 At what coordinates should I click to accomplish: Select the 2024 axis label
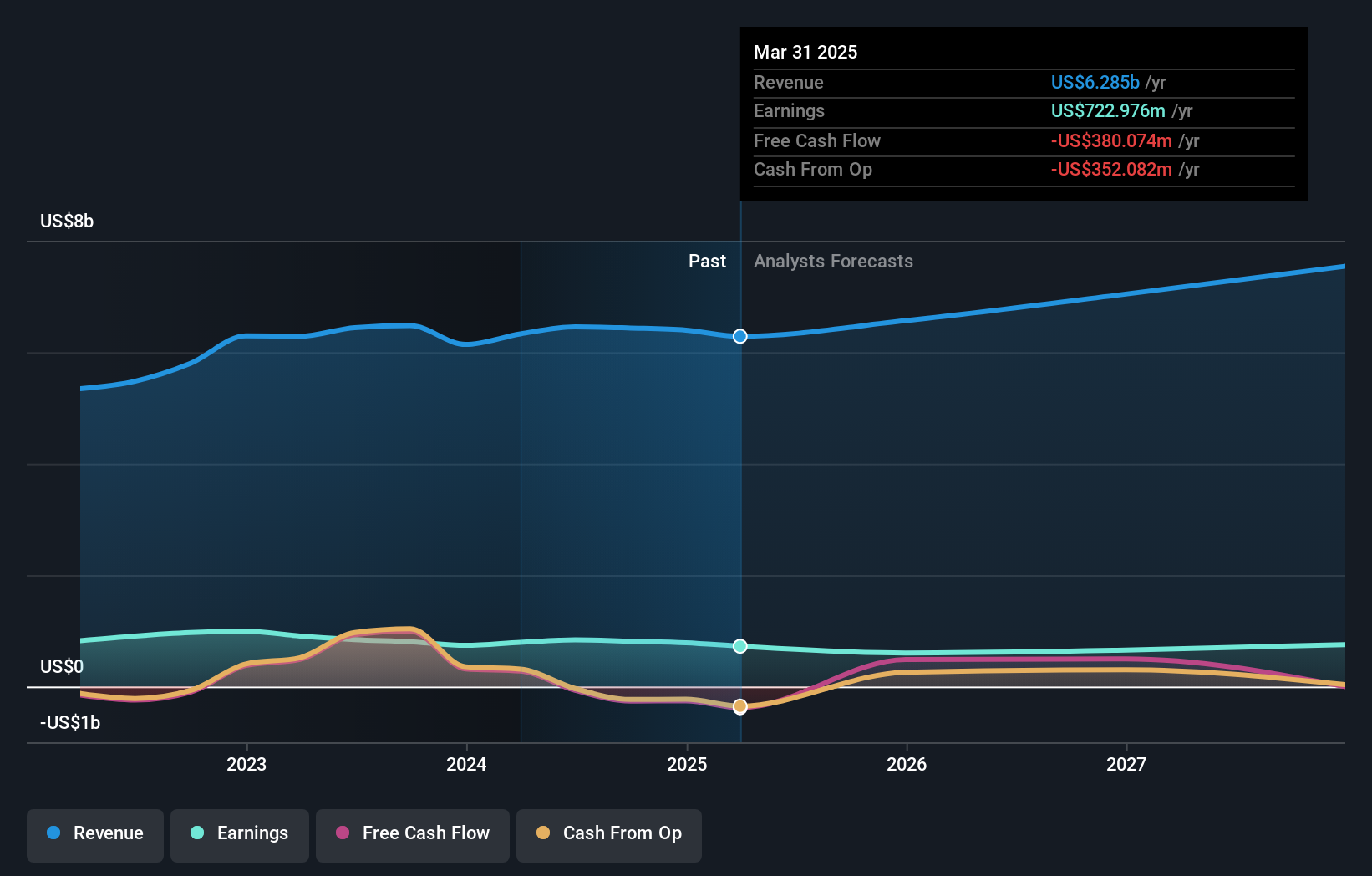pyautogui.click(x=466, y=764)
